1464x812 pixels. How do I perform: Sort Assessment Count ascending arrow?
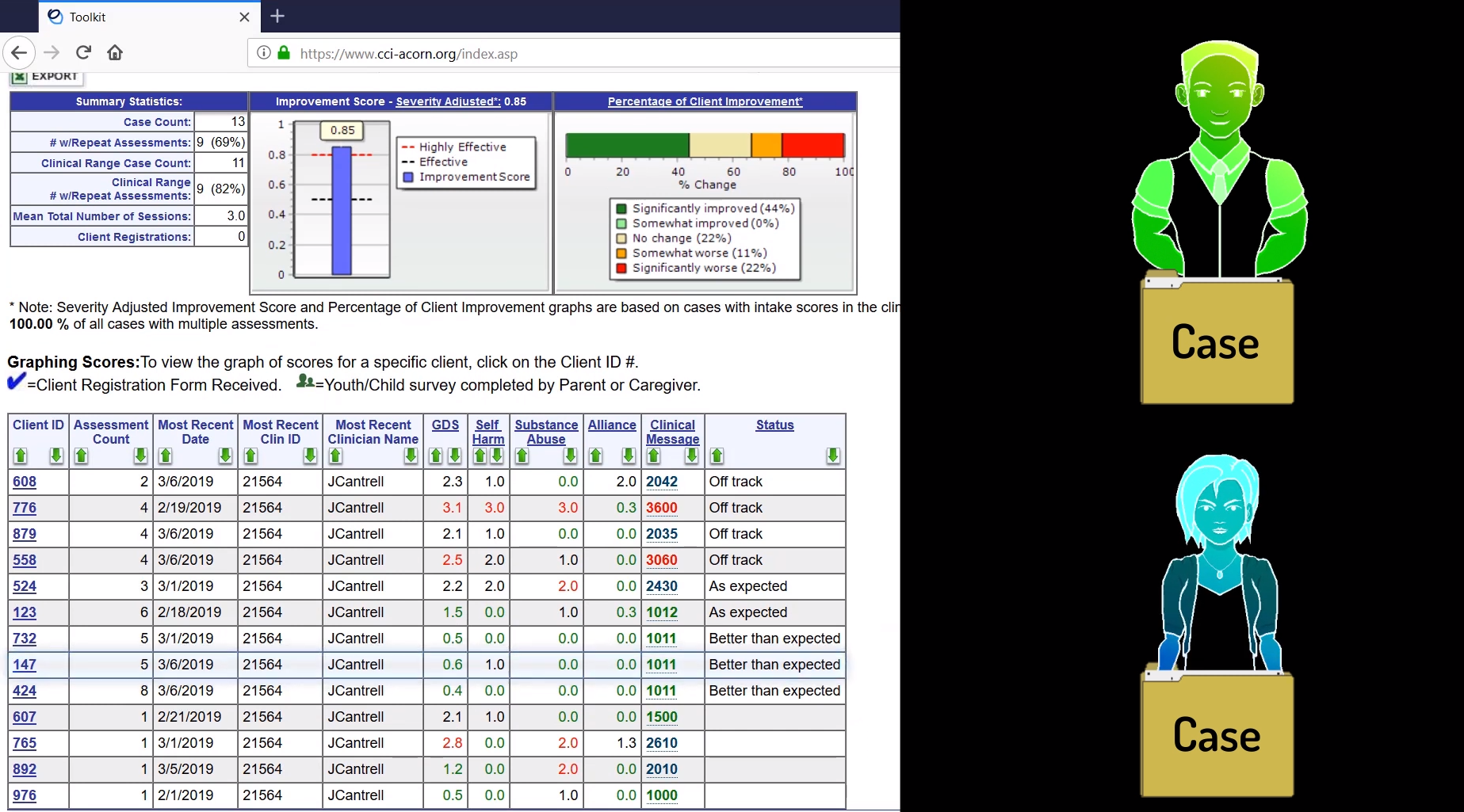(x=81, y=456)
